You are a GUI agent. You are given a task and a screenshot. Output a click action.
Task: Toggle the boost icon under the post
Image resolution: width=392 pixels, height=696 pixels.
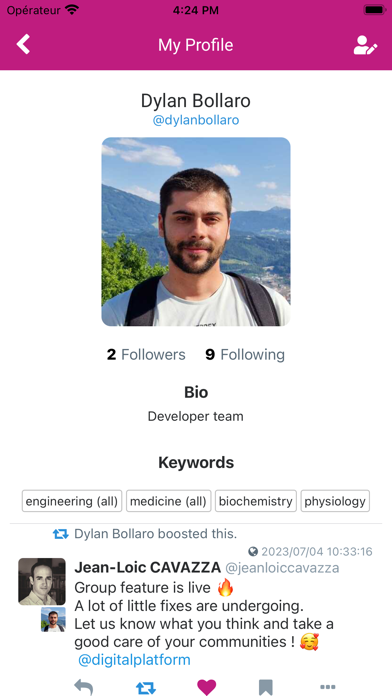pyautogui.click(x=146, y=687)
